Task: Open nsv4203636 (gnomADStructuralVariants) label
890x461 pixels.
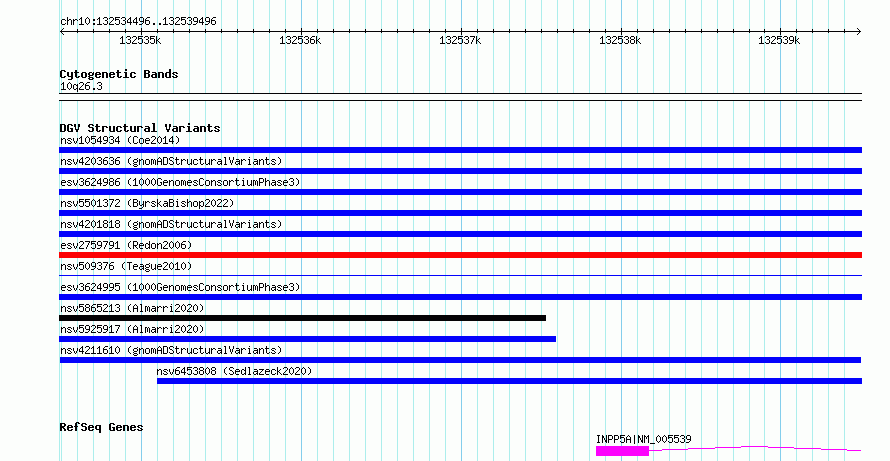Action: pos(171,161)
